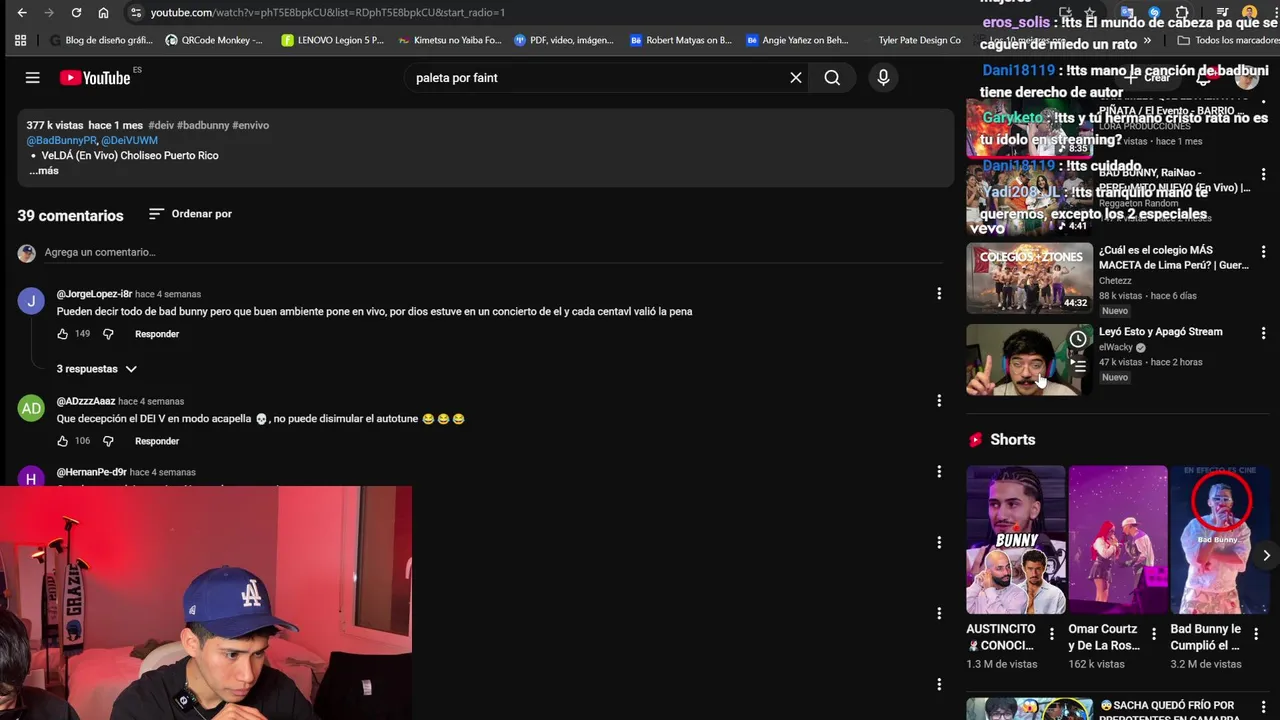
Task: Clear the search box with the X
Action: click(796, 78)
